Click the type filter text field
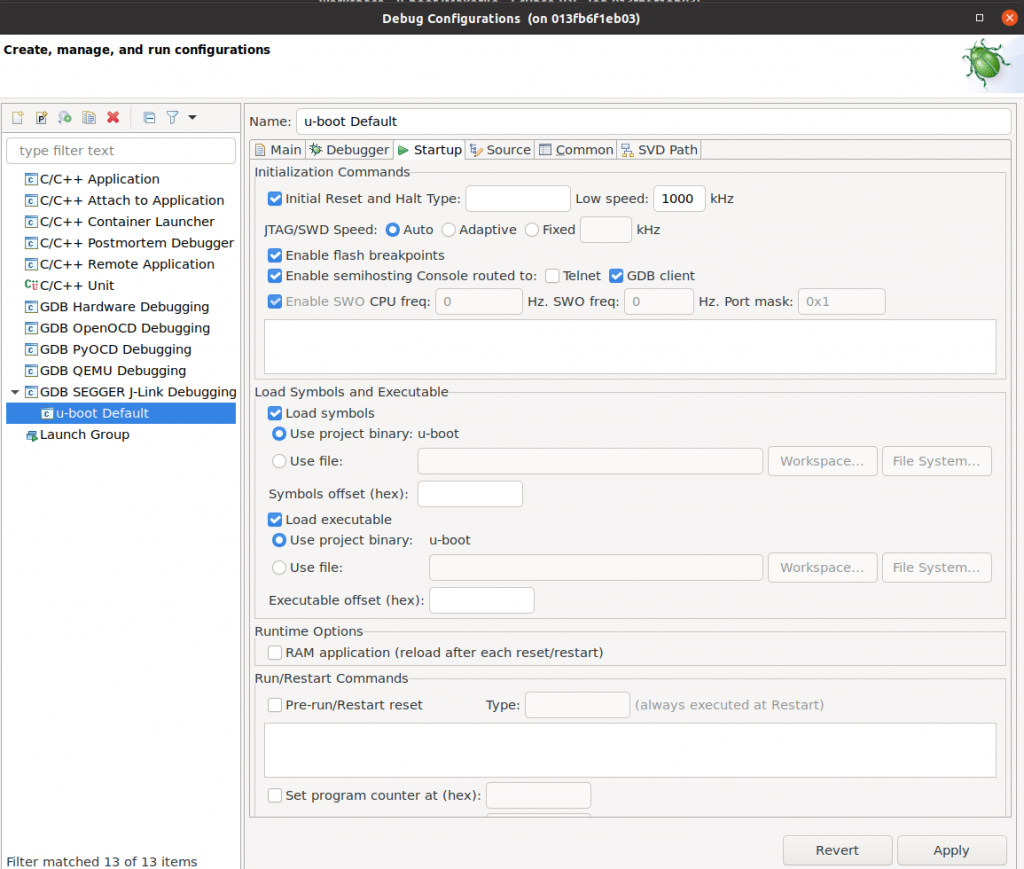Screen dimensions: 1024x869 (x=121, y=151)
